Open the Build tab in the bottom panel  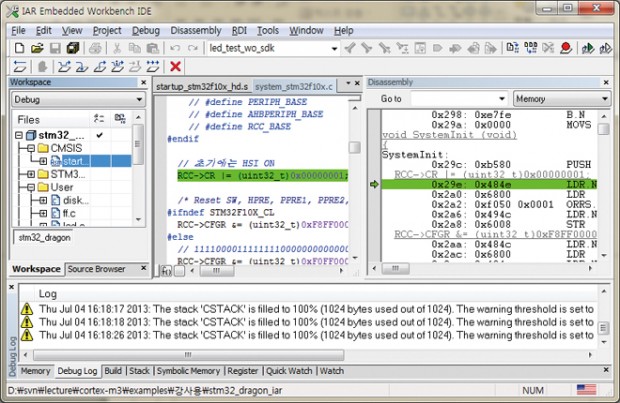(113, 371)
